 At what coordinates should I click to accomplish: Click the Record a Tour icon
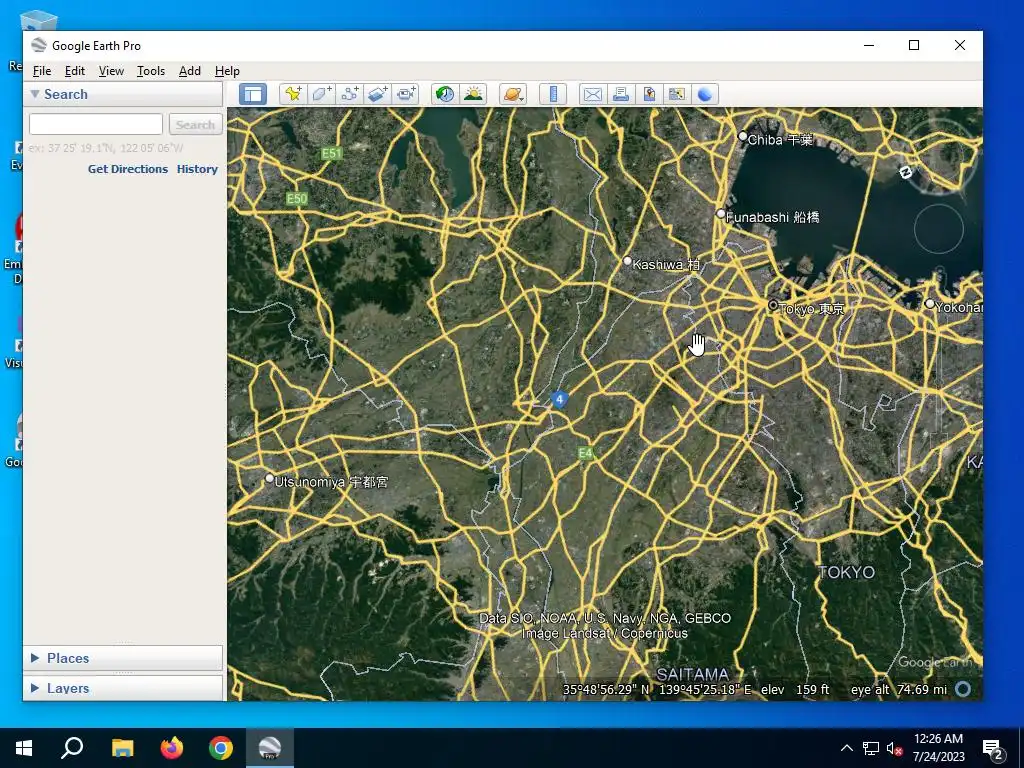coord(406,94)
